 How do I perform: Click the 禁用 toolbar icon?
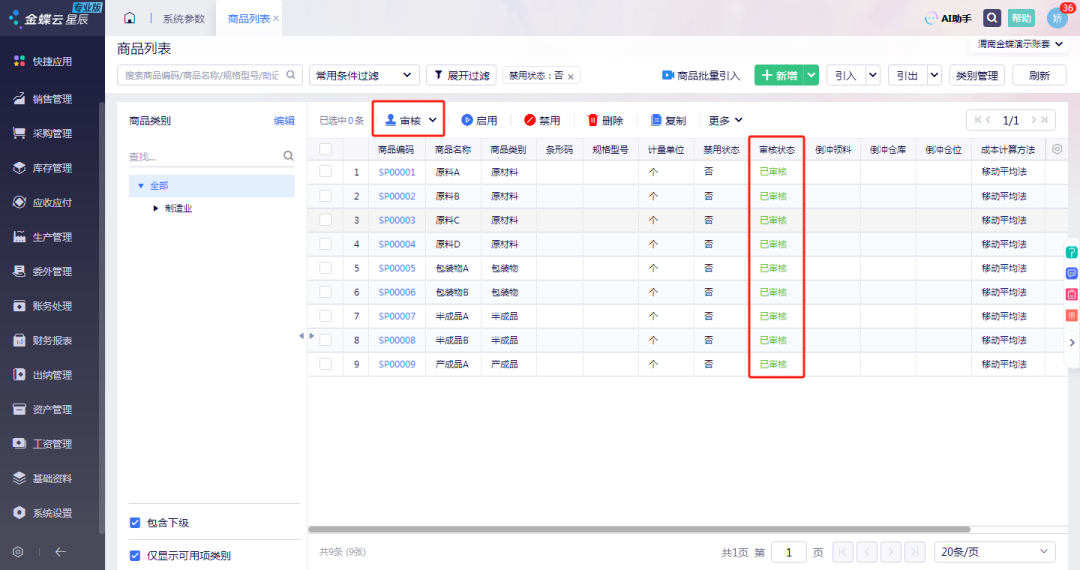529,120
